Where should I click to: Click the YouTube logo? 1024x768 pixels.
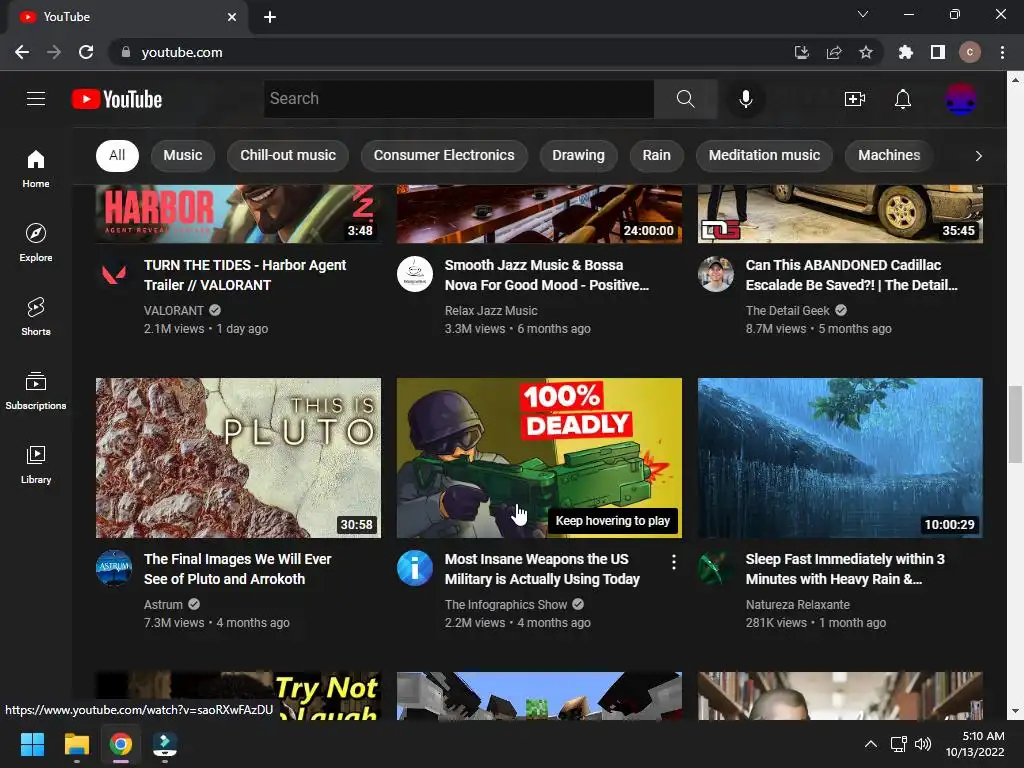coord(117,99)
